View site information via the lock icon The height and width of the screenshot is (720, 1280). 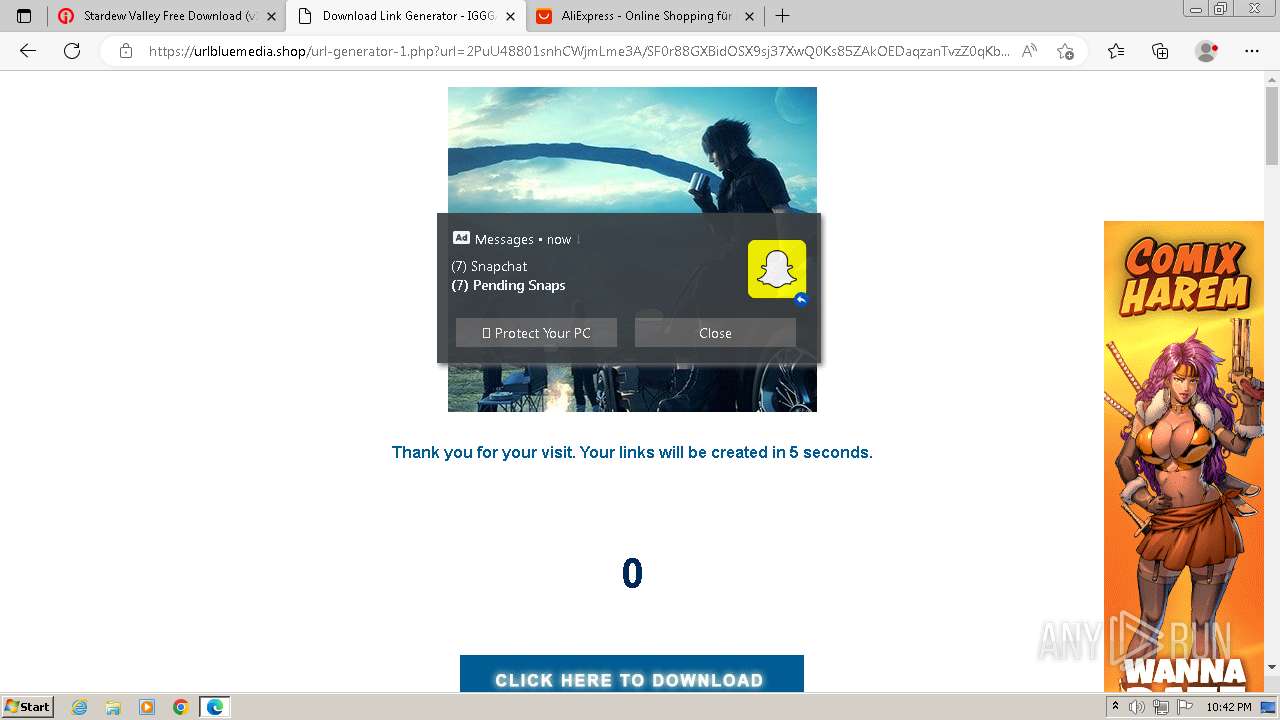pyautogui.click(x=126, y=51)
